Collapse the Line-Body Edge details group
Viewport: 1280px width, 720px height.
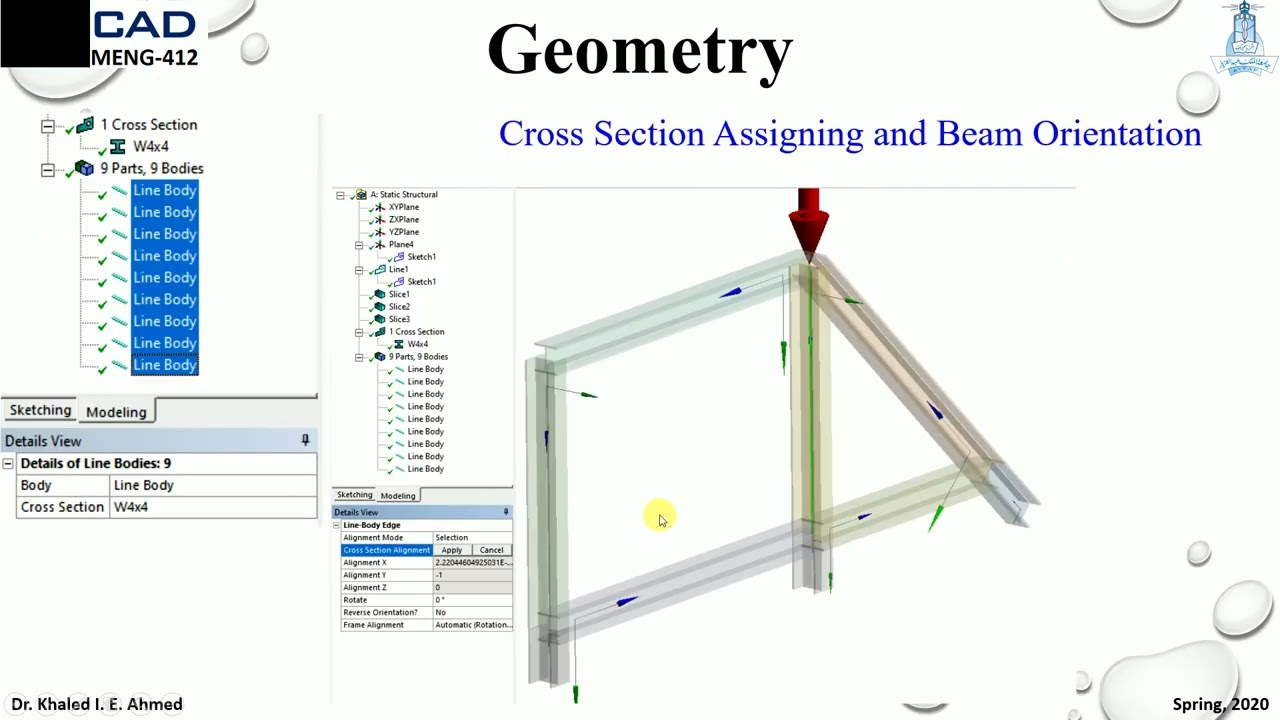pyautogui.click(x=337, y=525)
